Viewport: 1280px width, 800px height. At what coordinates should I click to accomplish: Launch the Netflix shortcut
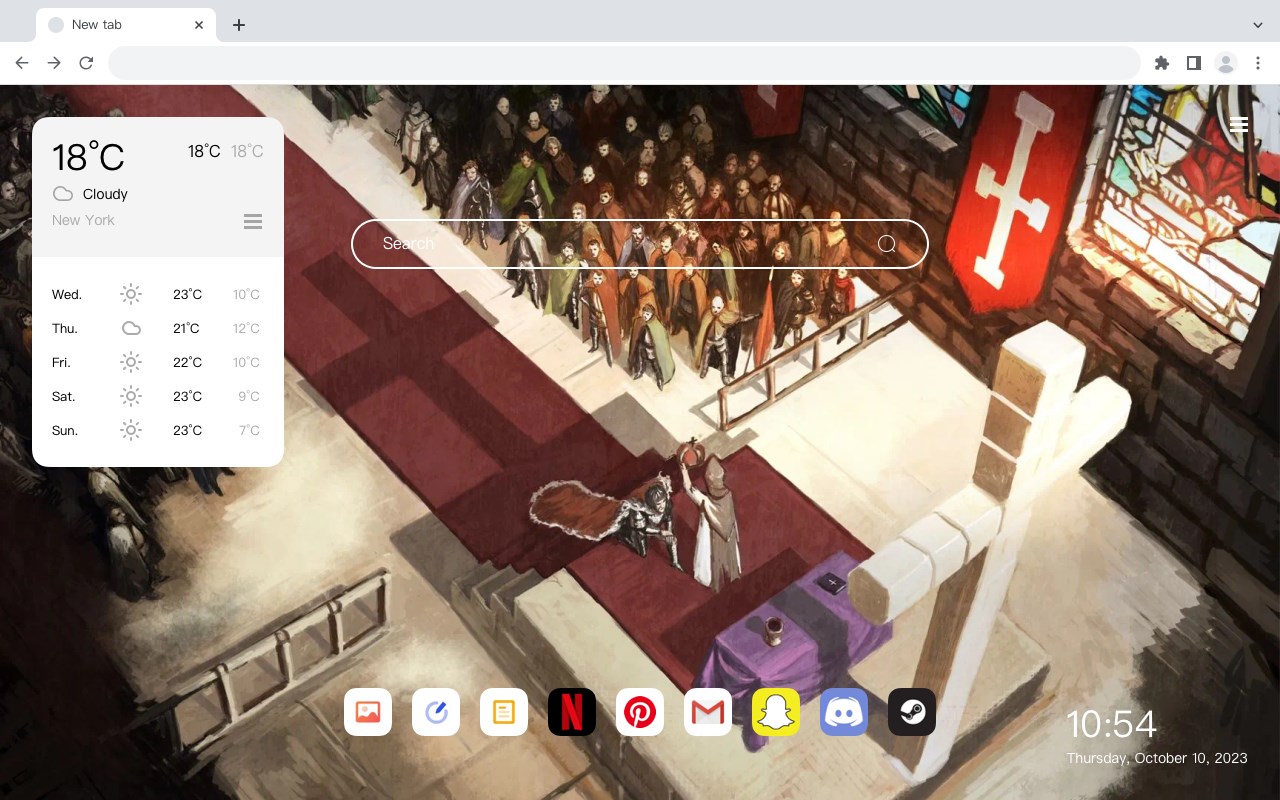point(572,712)
